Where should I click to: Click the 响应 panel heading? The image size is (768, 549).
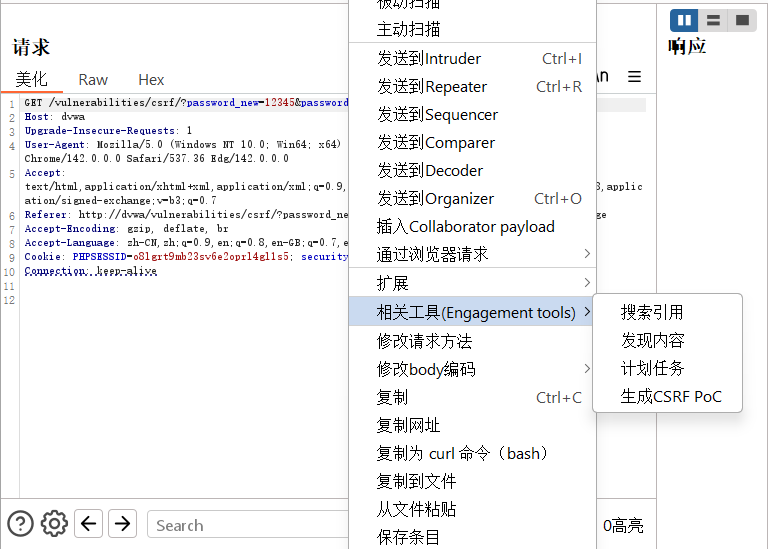pyautogui.click(x=687, y=47)
